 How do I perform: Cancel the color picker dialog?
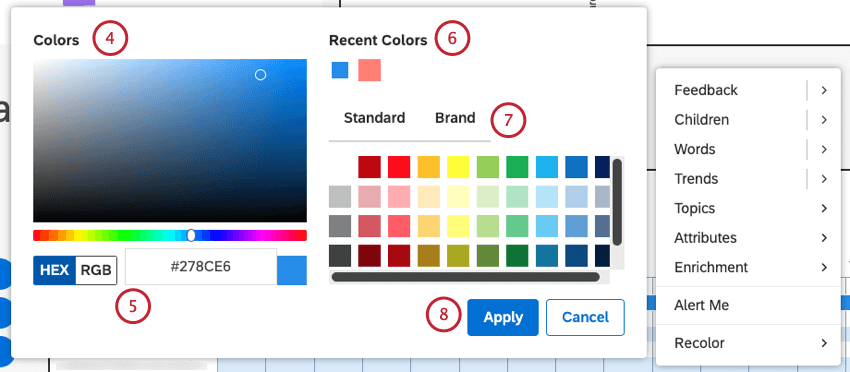pyautogui.click(x=585, y=317)
